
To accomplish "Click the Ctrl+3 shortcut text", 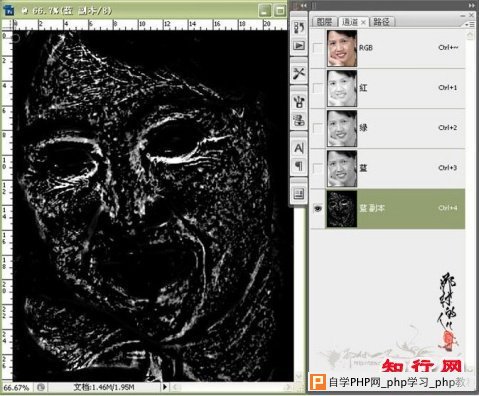I will pyautogui.click(x=448, y=167).
